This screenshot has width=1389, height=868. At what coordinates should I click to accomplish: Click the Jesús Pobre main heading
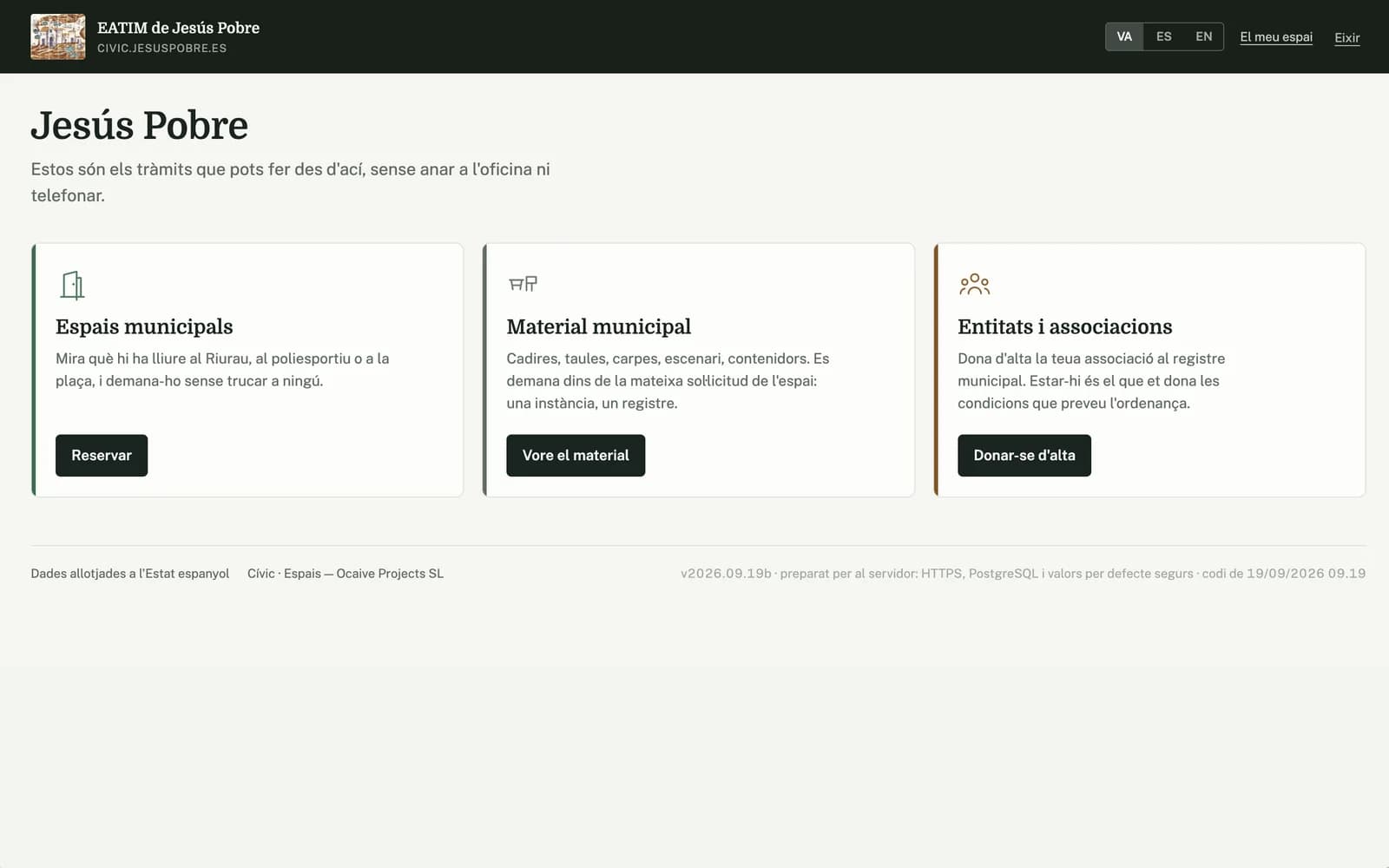[x=140, y=125]
